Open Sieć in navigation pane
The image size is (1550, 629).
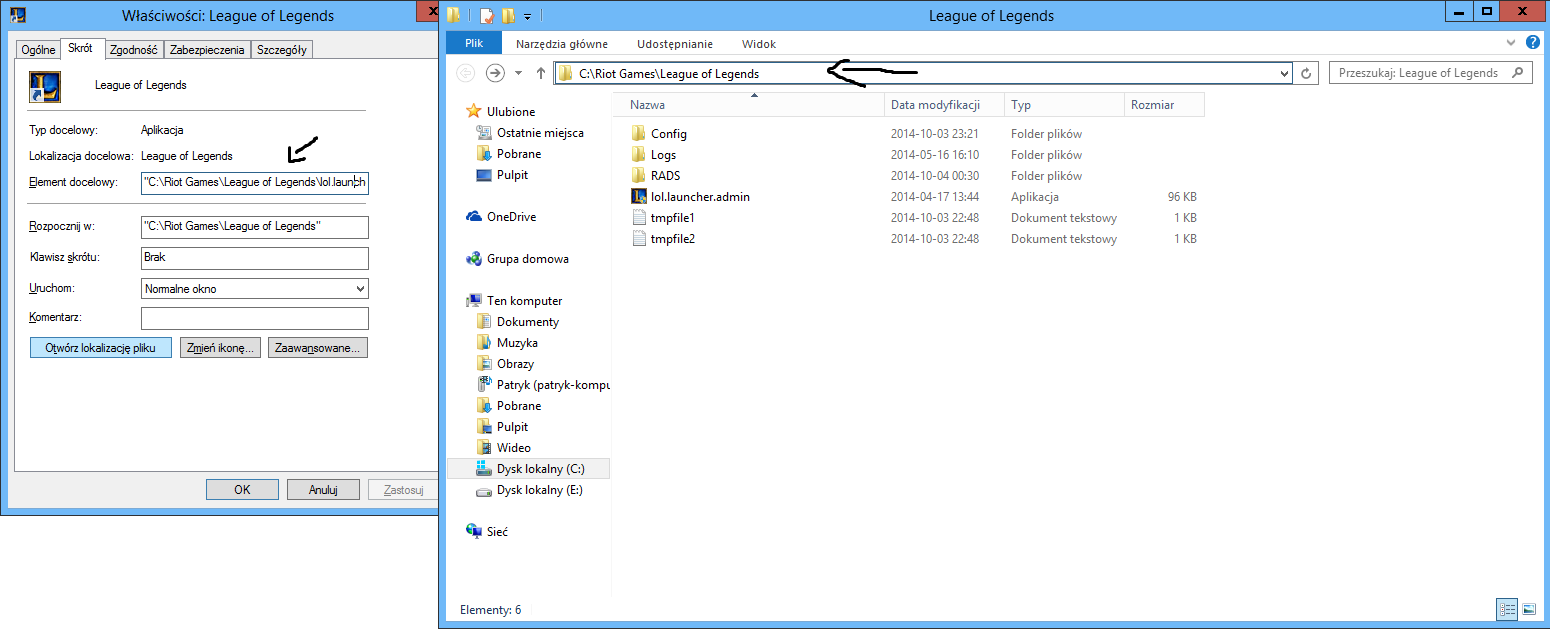click(x=497, y=532)
